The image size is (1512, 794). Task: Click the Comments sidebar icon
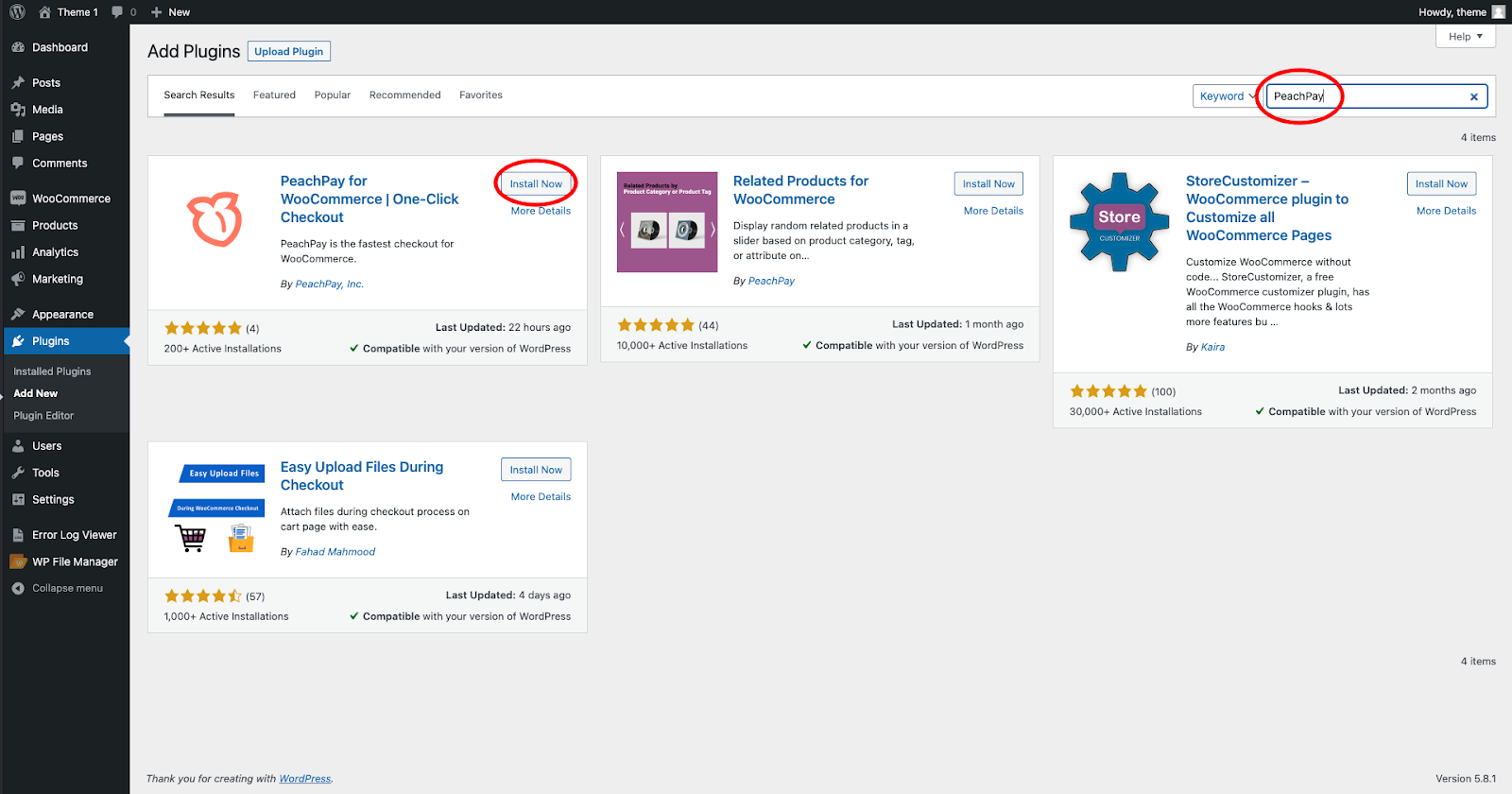point(18,163)
